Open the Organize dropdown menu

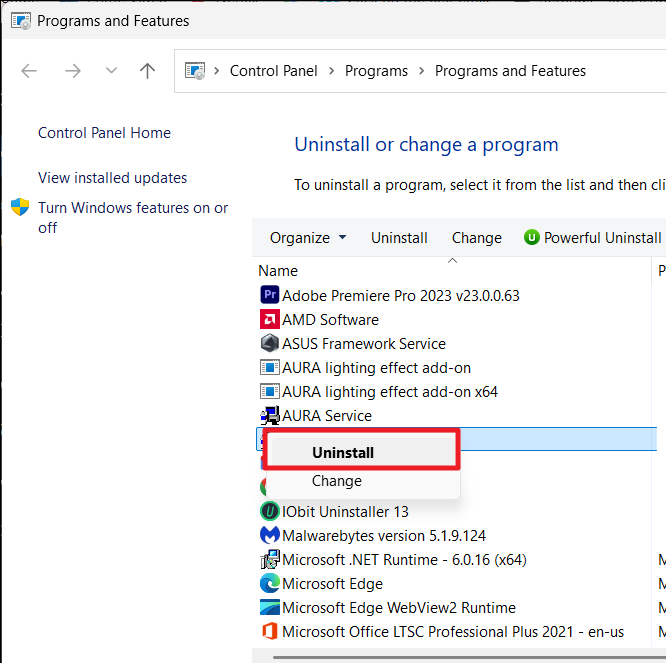pos(308,238)
